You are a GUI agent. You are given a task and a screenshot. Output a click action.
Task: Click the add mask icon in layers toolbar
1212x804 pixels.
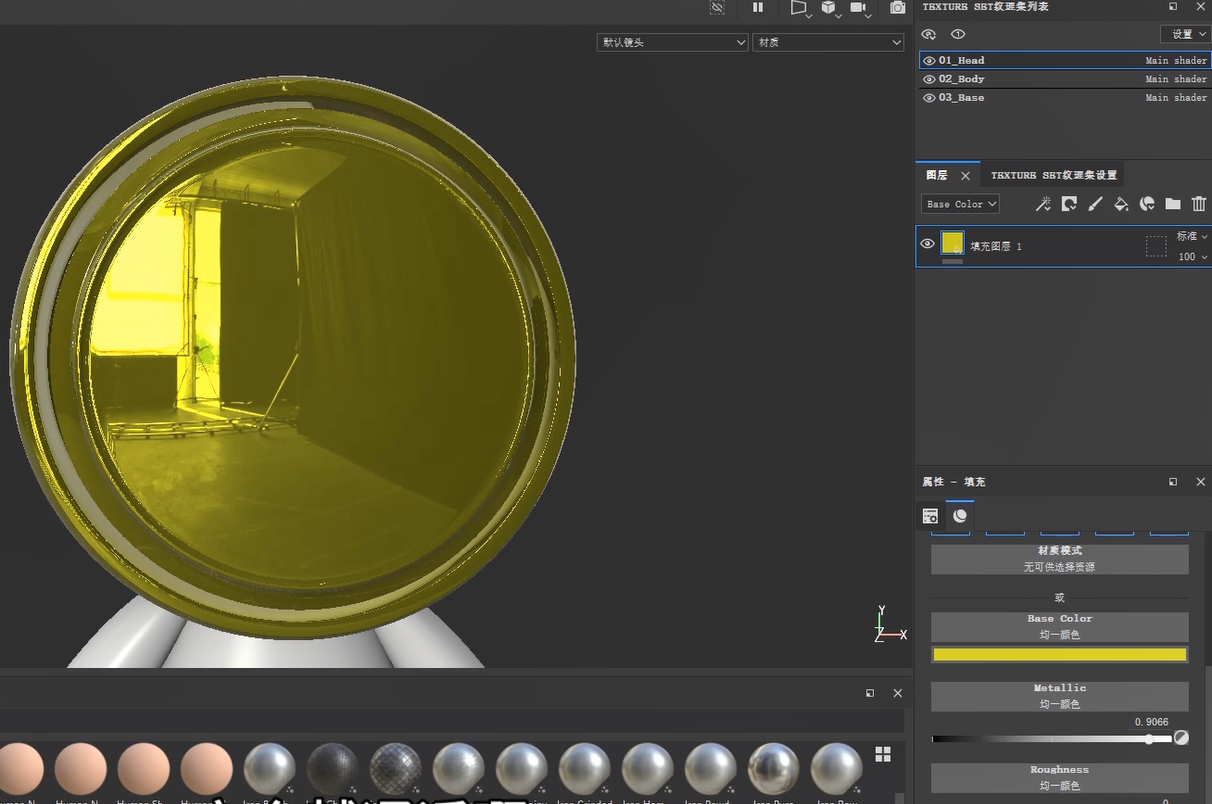(x=1069, y=204)
